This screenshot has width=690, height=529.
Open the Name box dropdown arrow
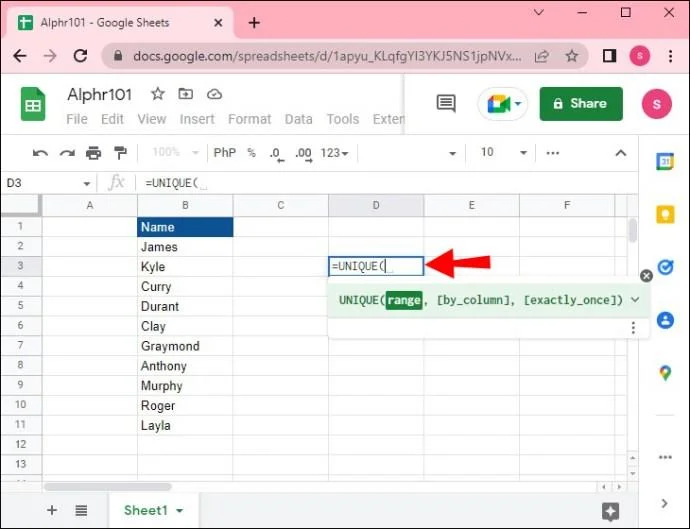pos(87,184)
